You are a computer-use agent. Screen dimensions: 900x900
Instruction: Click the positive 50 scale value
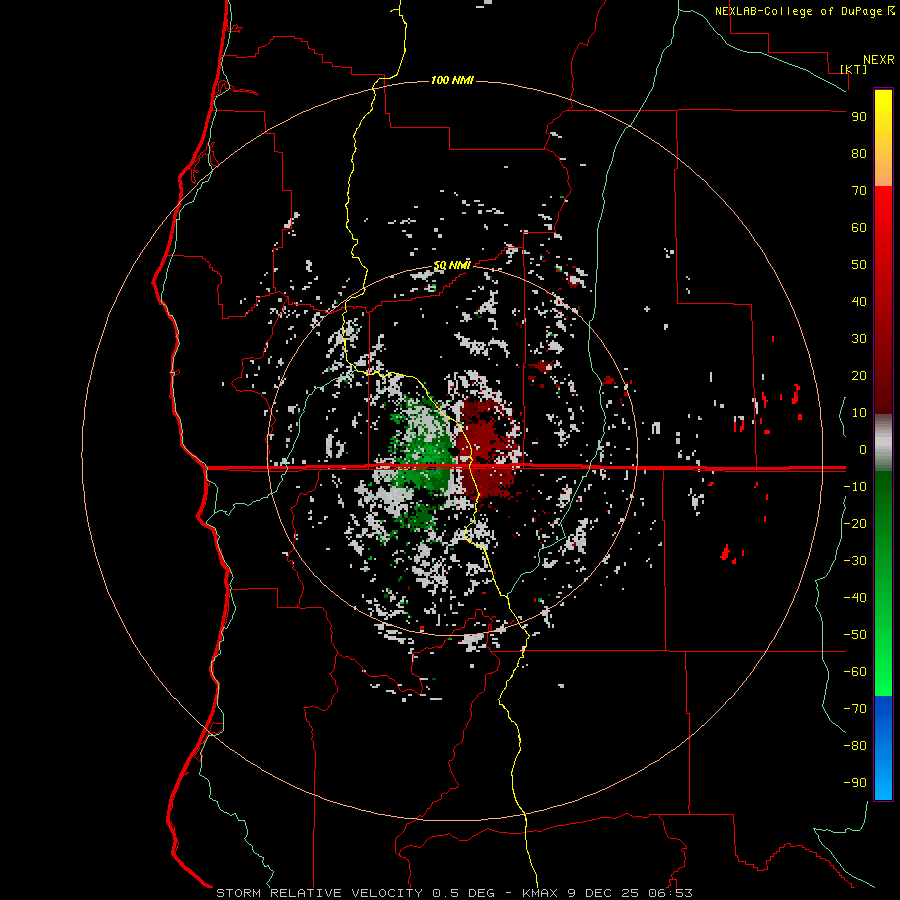coord(859,265)
